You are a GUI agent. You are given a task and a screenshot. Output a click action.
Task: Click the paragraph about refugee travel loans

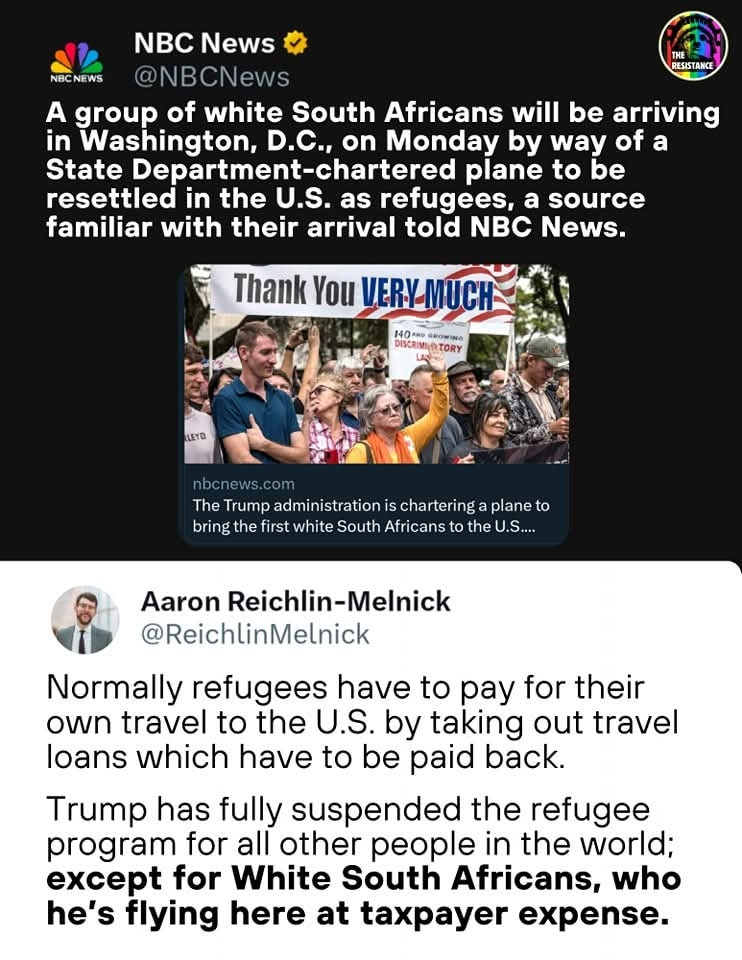tap(362, 722)
